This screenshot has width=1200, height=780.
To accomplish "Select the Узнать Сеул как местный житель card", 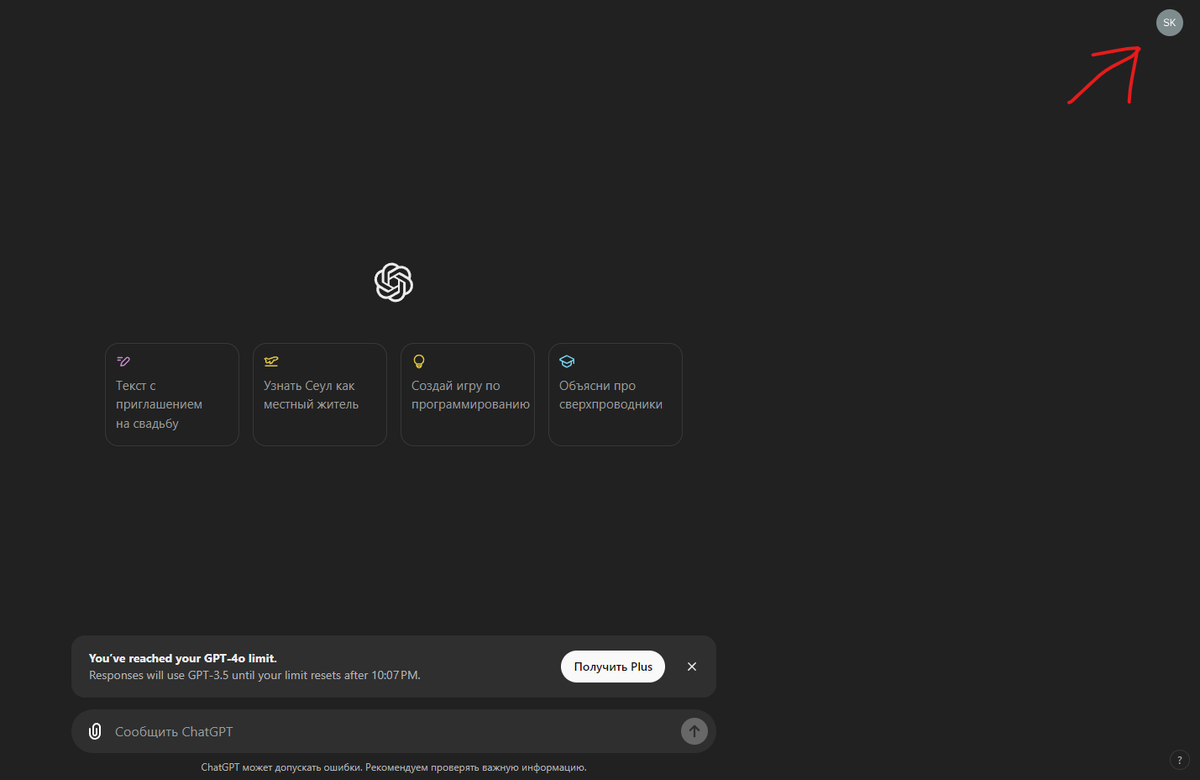I will tap(320, 394).
